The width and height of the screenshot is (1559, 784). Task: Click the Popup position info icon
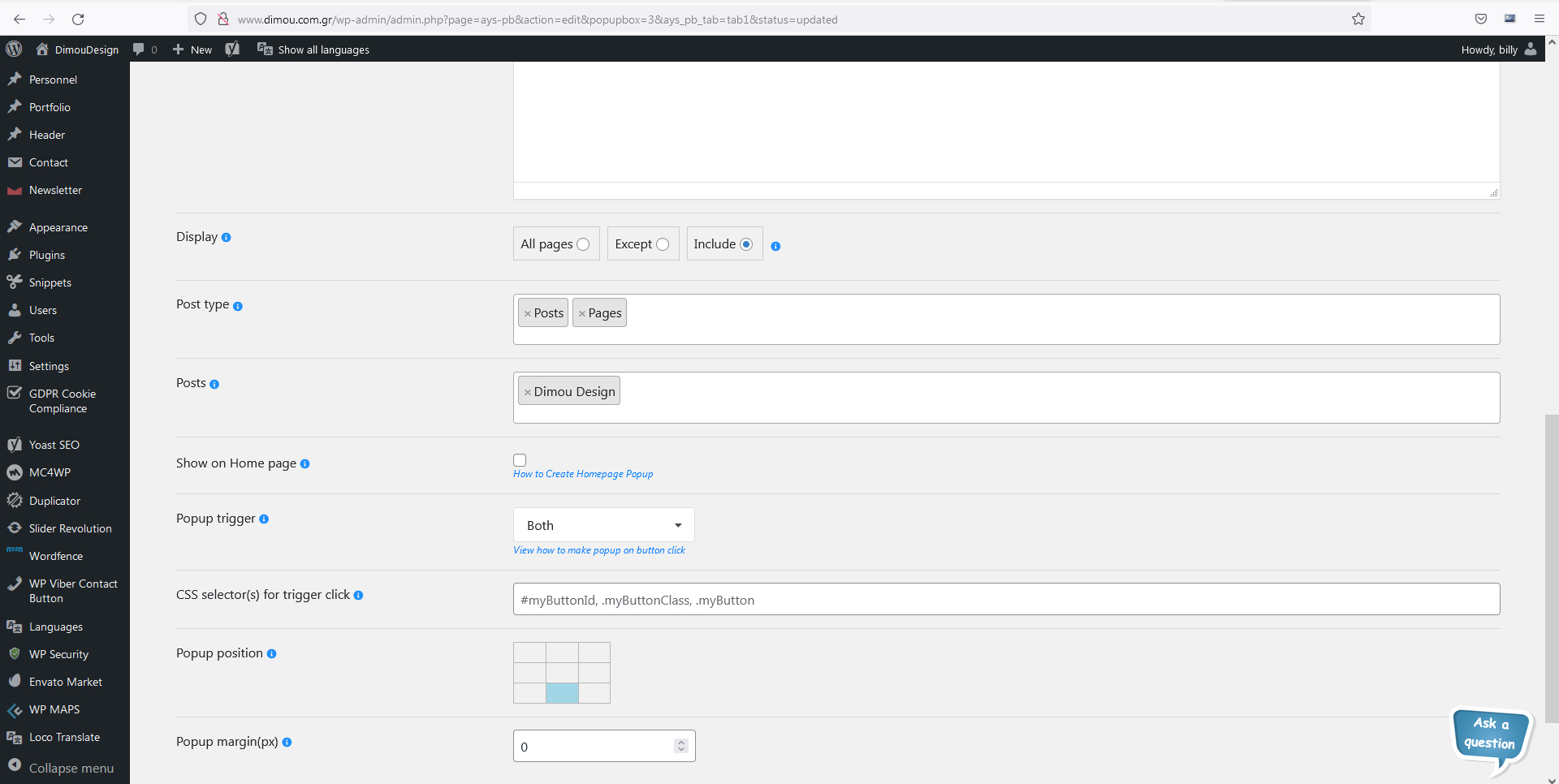[x=271, y=654]
